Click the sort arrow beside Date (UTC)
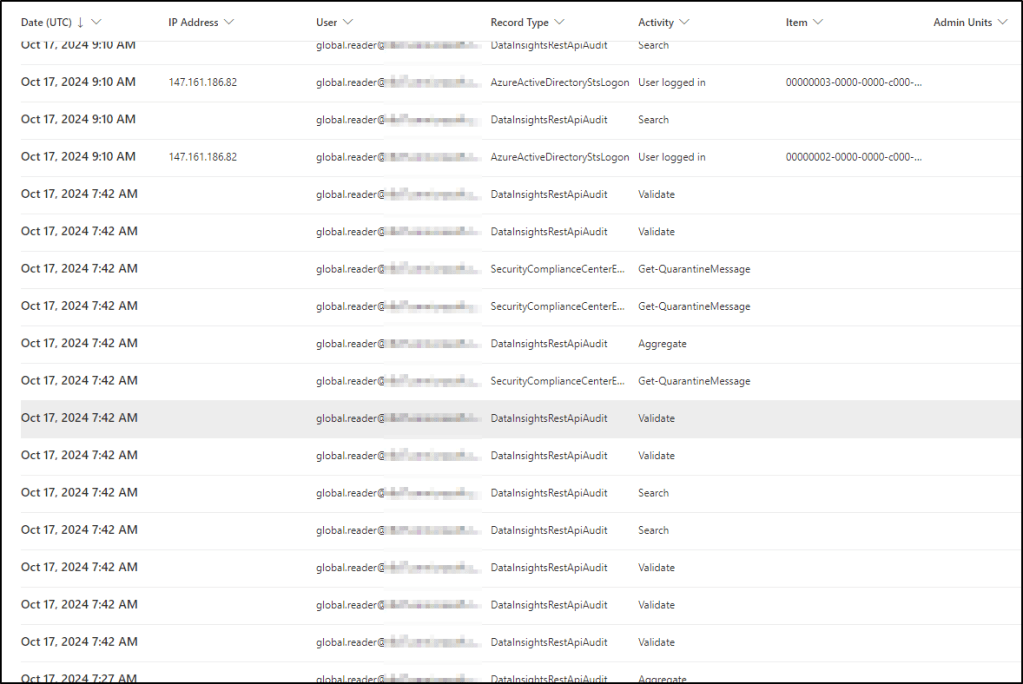The image size is (1023, 684). pyautogui.click(x=80, y=22)
